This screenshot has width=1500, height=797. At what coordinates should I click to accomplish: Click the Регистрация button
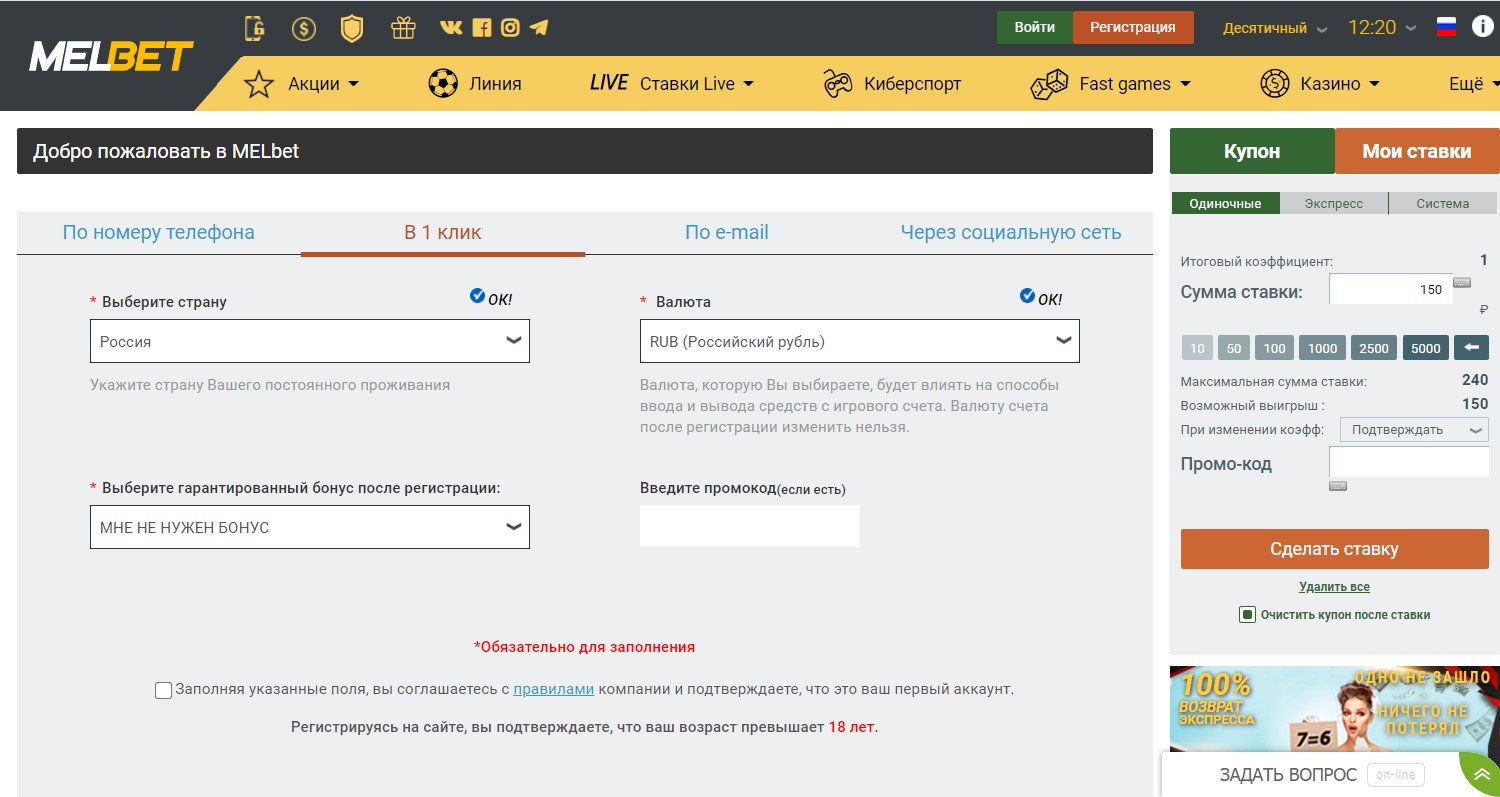[1133, 27]
